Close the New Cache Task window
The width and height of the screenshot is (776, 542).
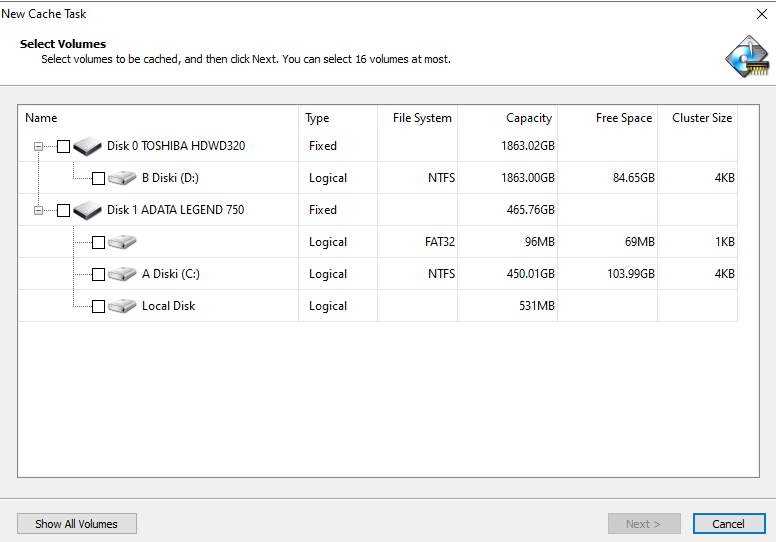point(762,14)
